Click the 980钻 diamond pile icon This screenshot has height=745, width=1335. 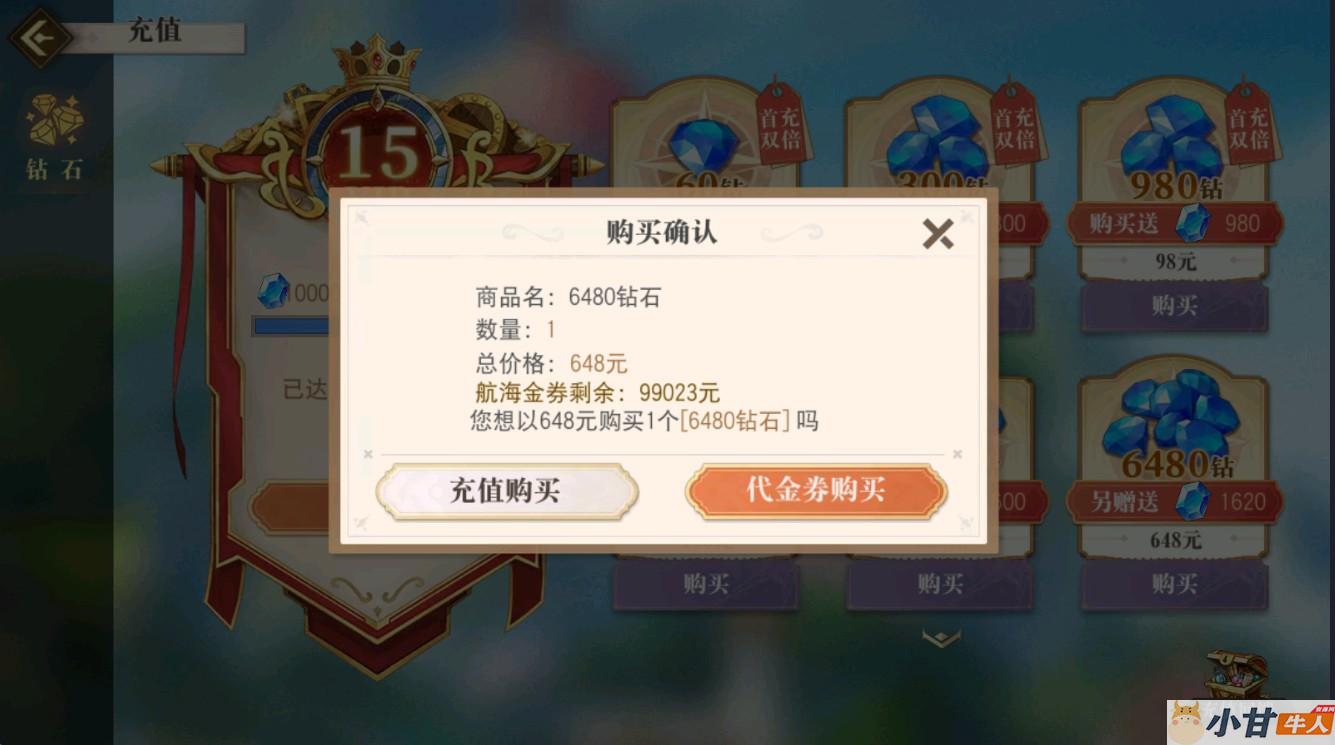click(1170, 135)
